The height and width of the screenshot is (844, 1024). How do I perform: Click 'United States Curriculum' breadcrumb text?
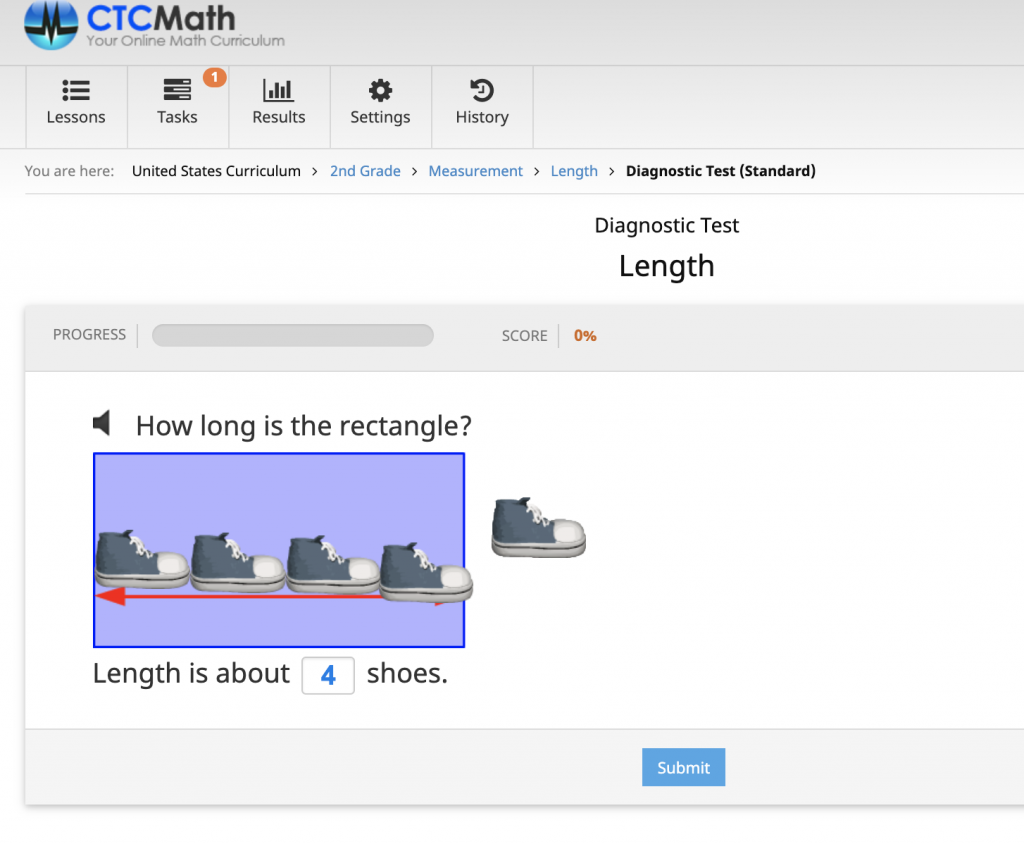pyautogui.click(x=216, y=171)
